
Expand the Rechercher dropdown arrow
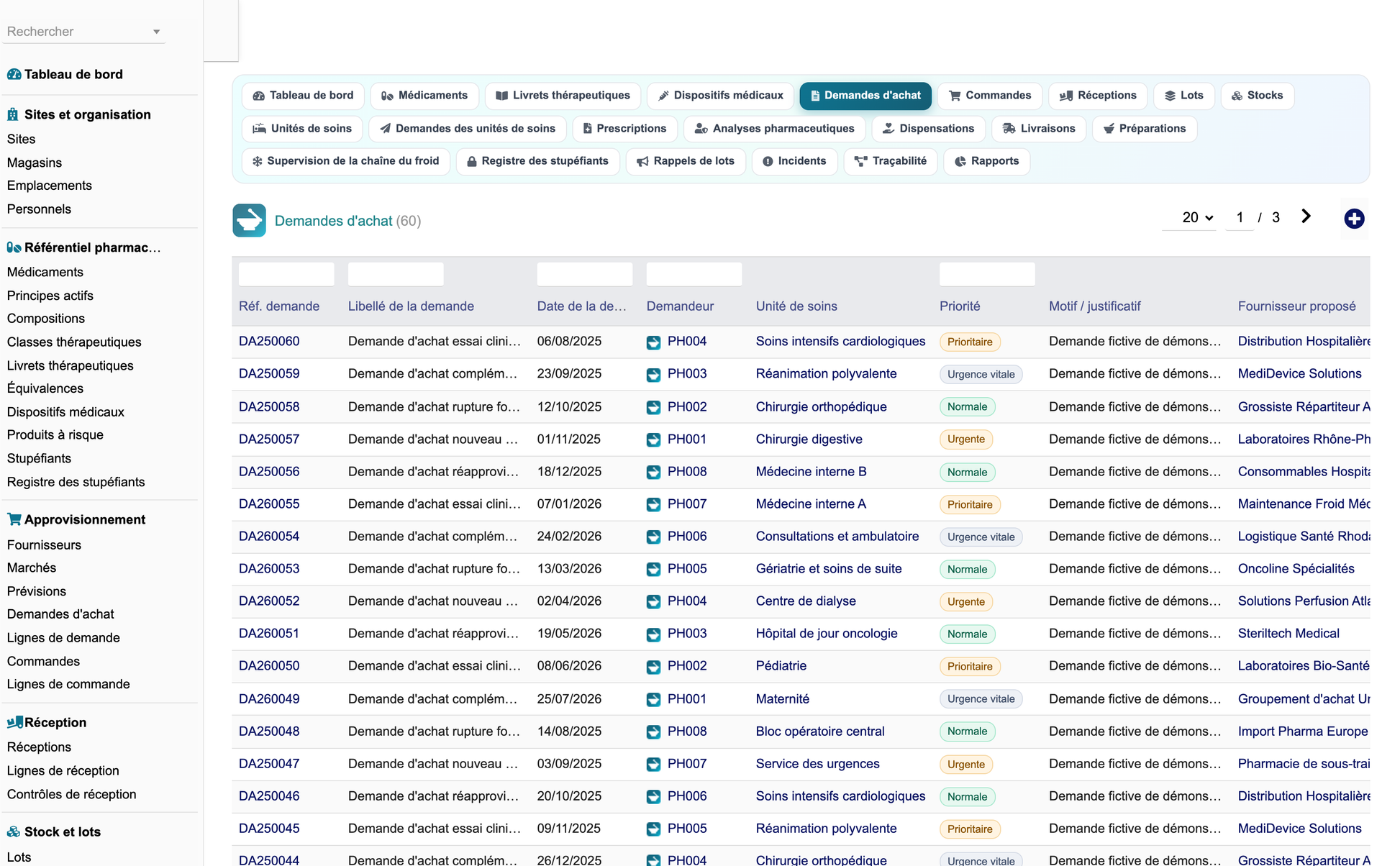pos(156,32)
